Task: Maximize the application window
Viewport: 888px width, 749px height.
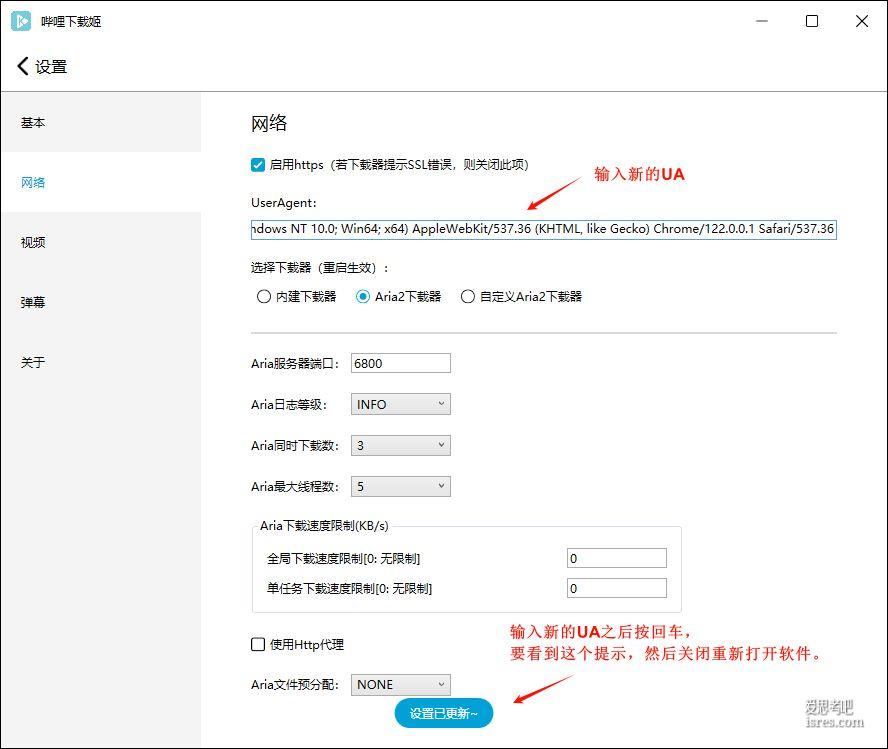Action: point(812,21)
